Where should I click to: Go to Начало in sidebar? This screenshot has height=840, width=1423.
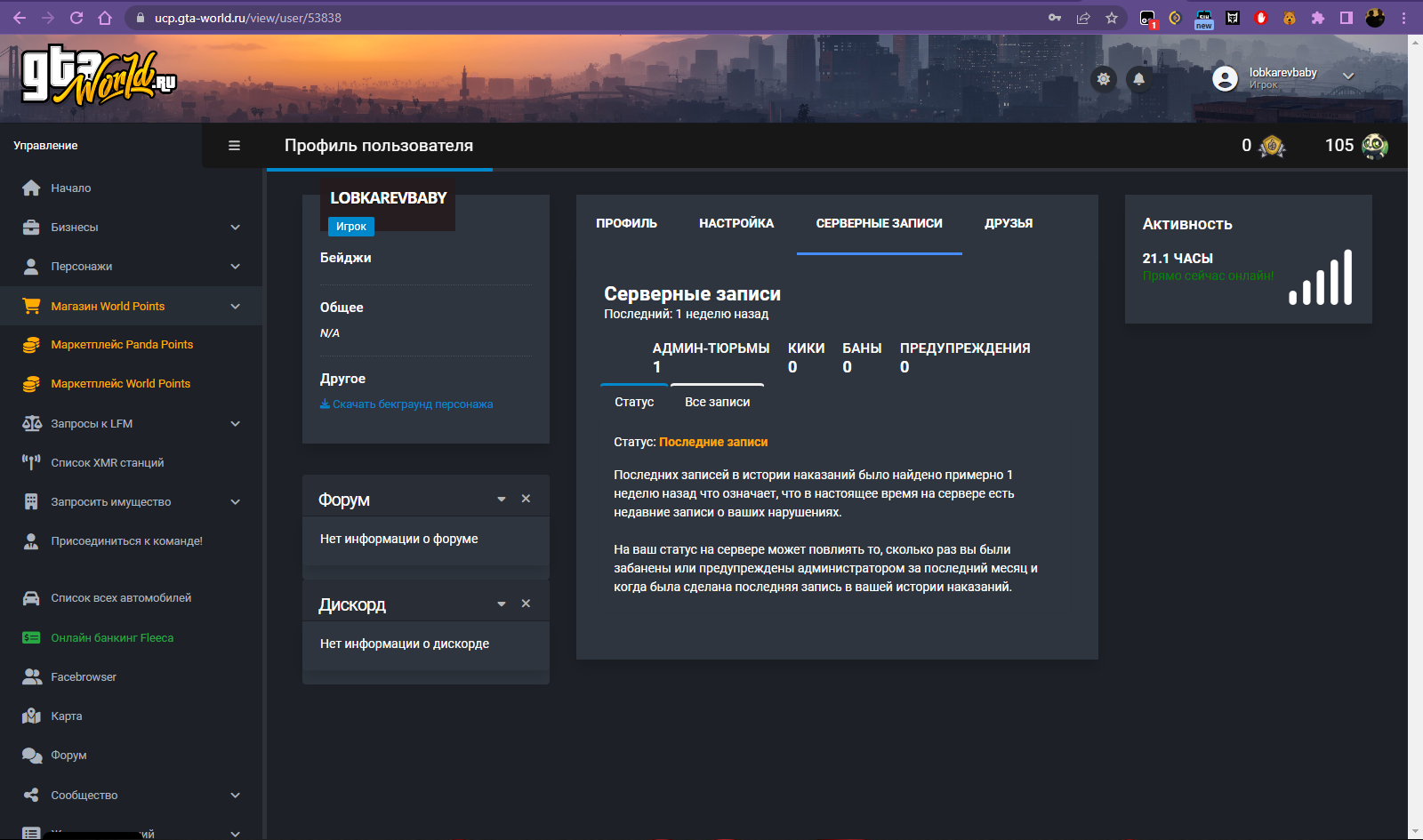coord(71,188)
